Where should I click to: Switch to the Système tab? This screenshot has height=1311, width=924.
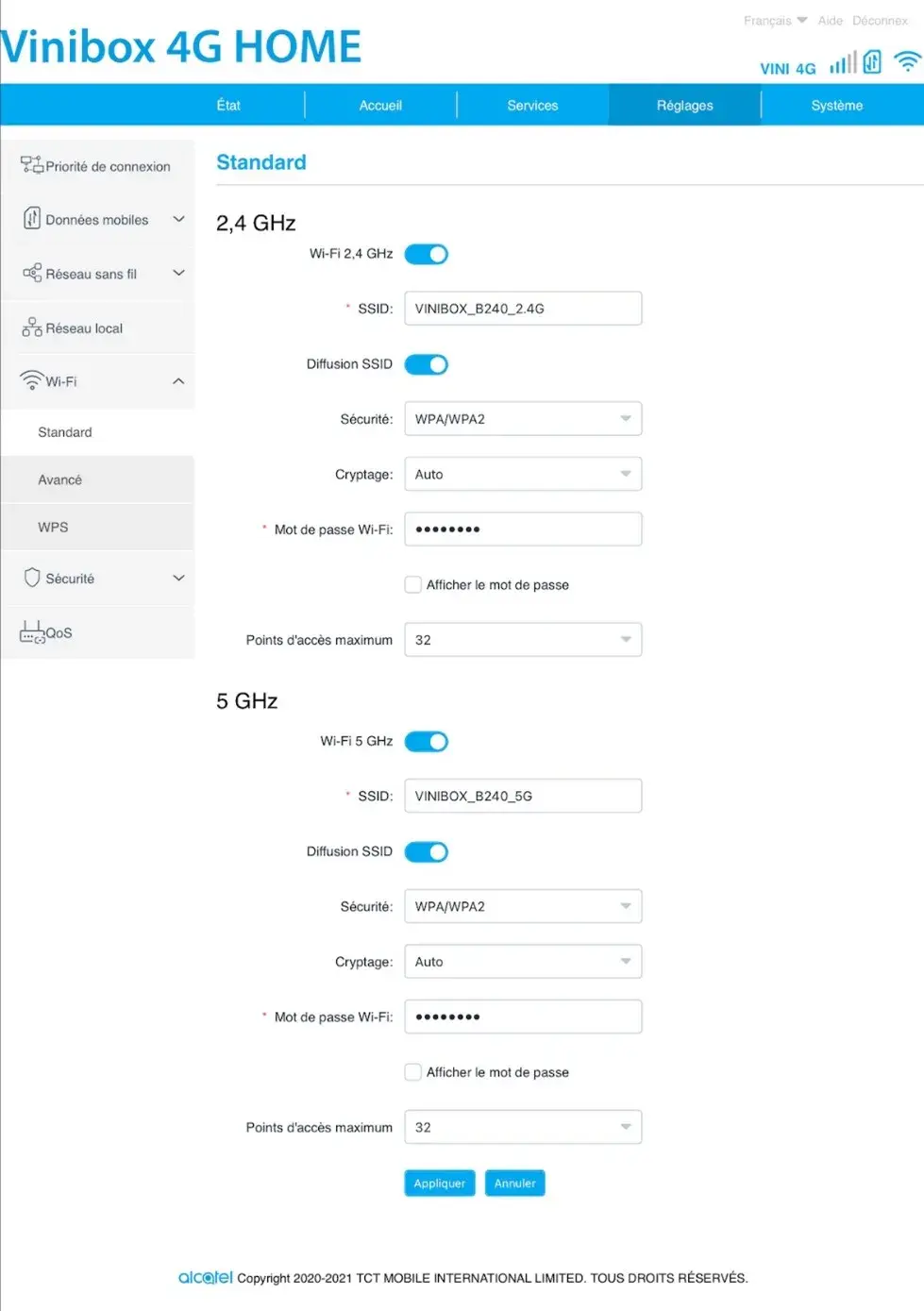836,106
